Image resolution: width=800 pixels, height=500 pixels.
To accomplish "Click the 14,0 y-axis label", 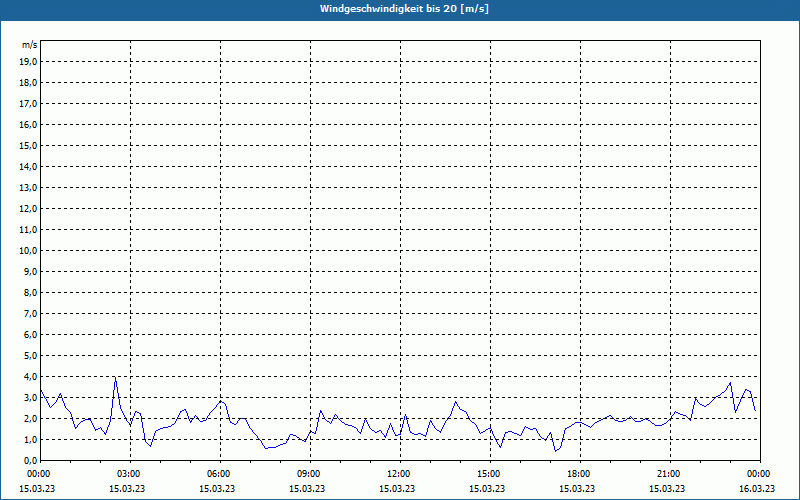I will click(x=28, y=166).
